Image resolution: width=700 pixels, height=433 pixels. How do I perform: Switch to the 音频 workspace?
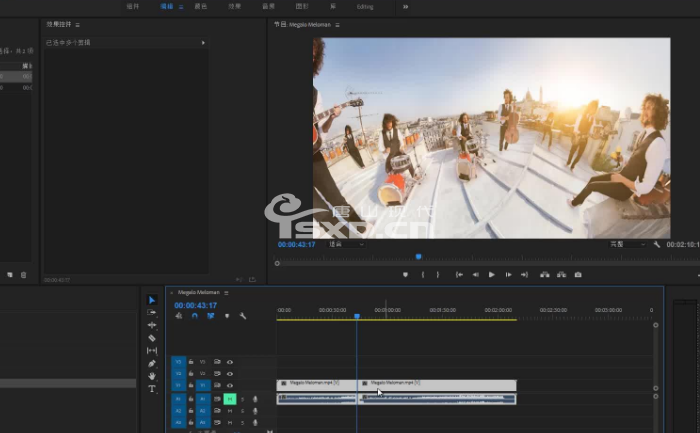pos(268,6)
